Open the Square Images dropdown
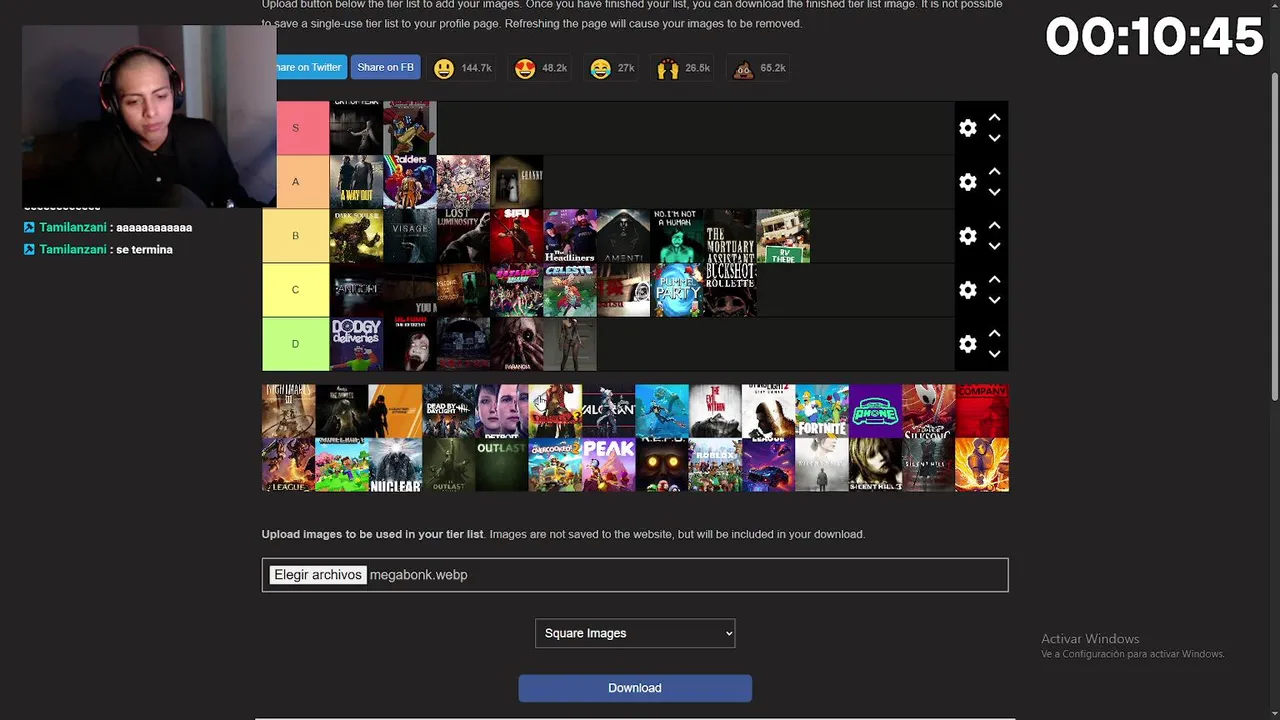 point(635,633)
